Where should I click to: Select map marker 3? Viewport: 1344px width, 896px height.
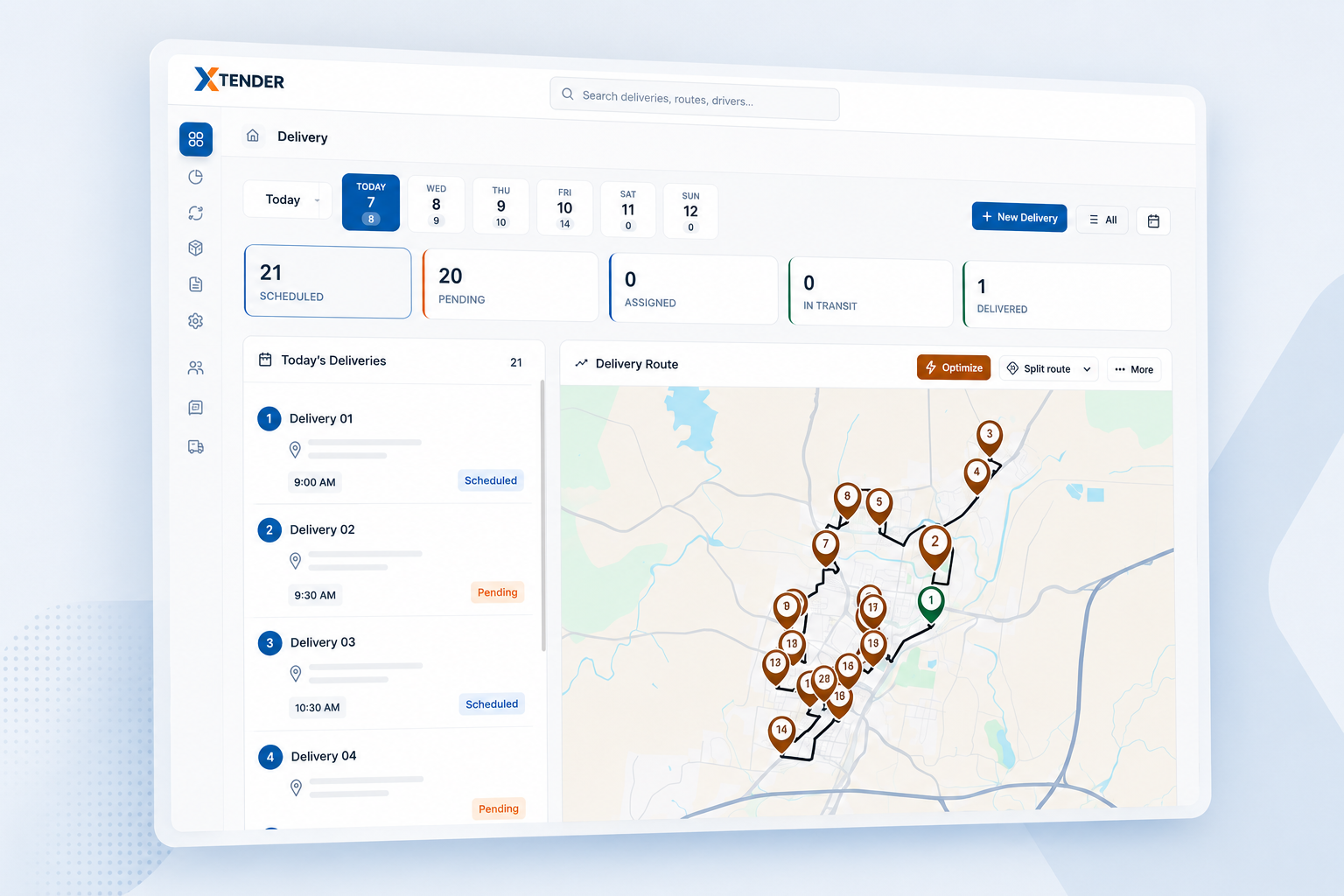(x=990, y=437)
